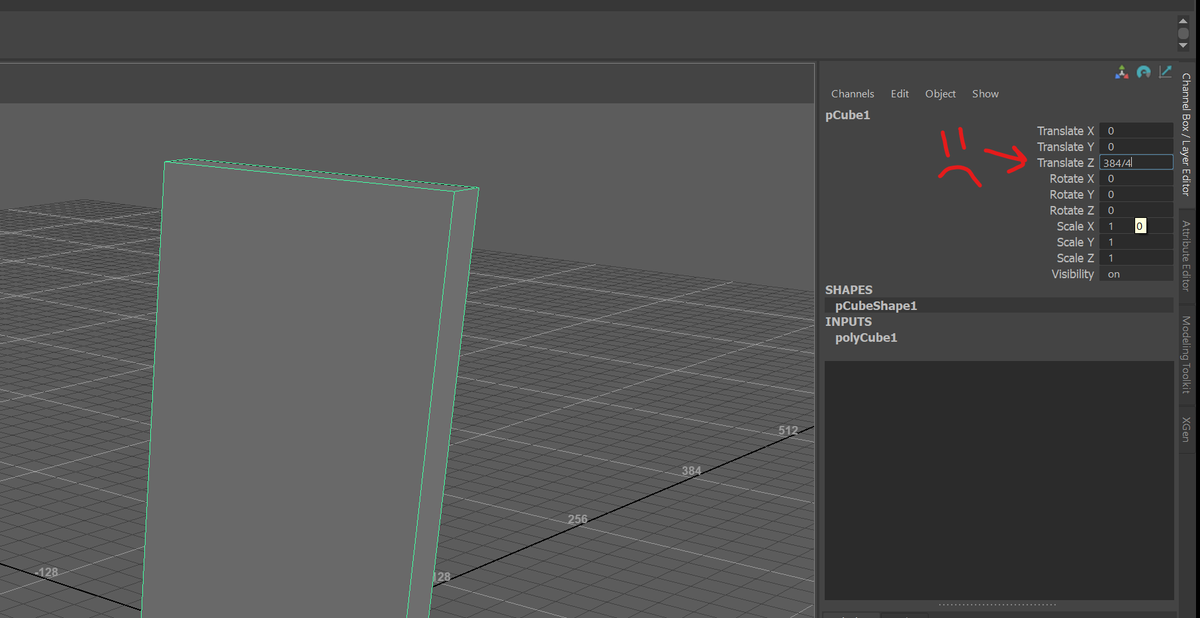Viewport: 1200px width, 618px height.
Task: Expand the pCubeShape1 shape node
Action: pyautogui.click(x=876, y=306)
